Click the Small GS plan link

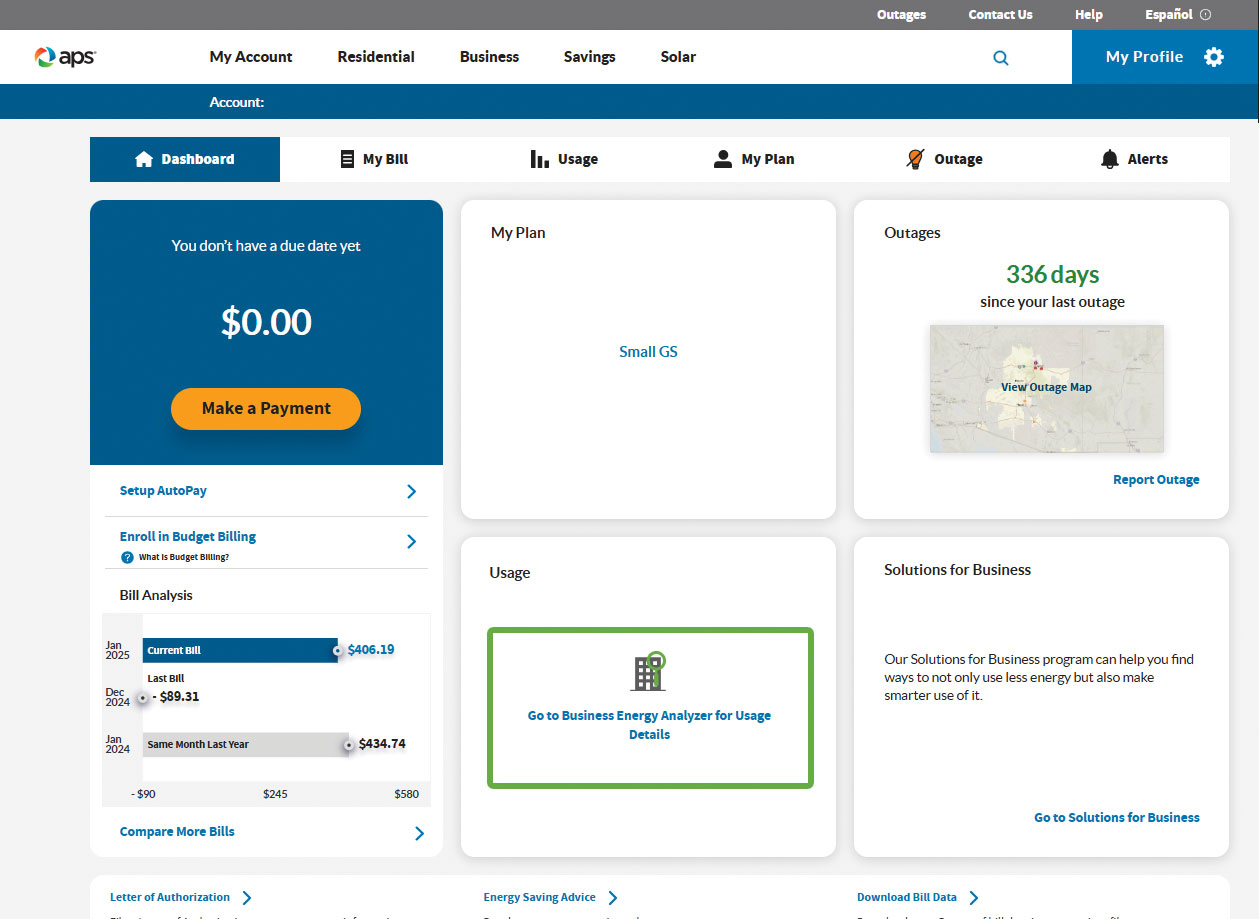click(x=648, y=352)
